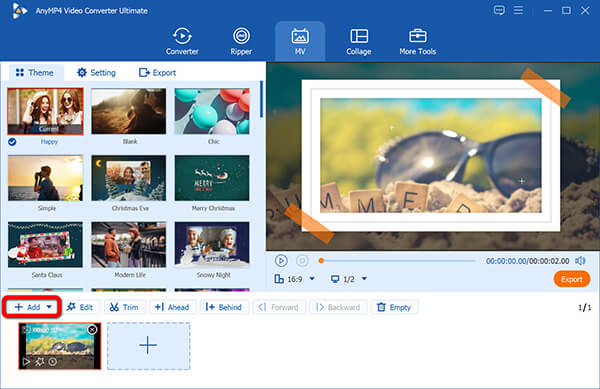Click Edit in the clip toolbar

80,307
